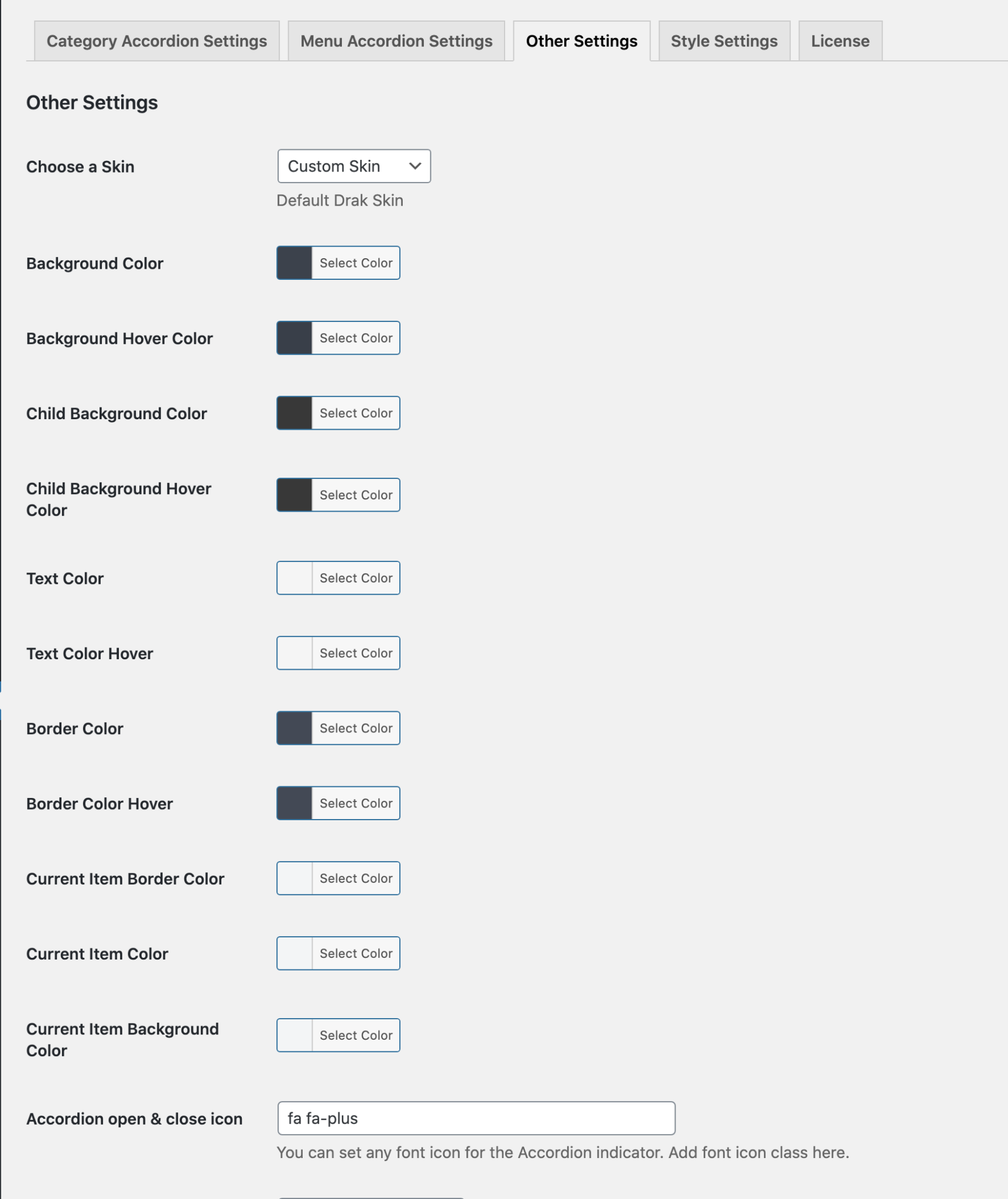Click the Background Color swatch
Screen dimensions: 1008x1199
click(293, 263)
